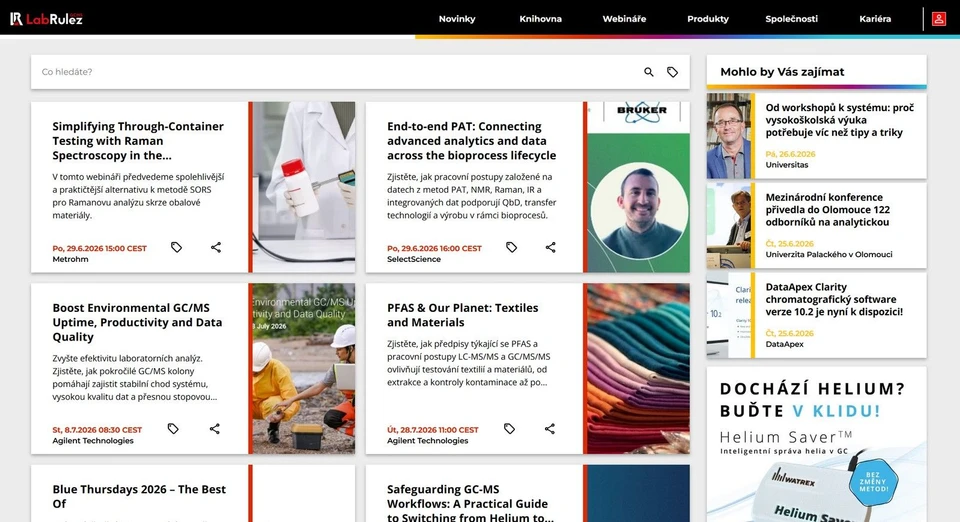Click date 'Po, 29.6.2026 16:00 CEST'

point(434,248)
